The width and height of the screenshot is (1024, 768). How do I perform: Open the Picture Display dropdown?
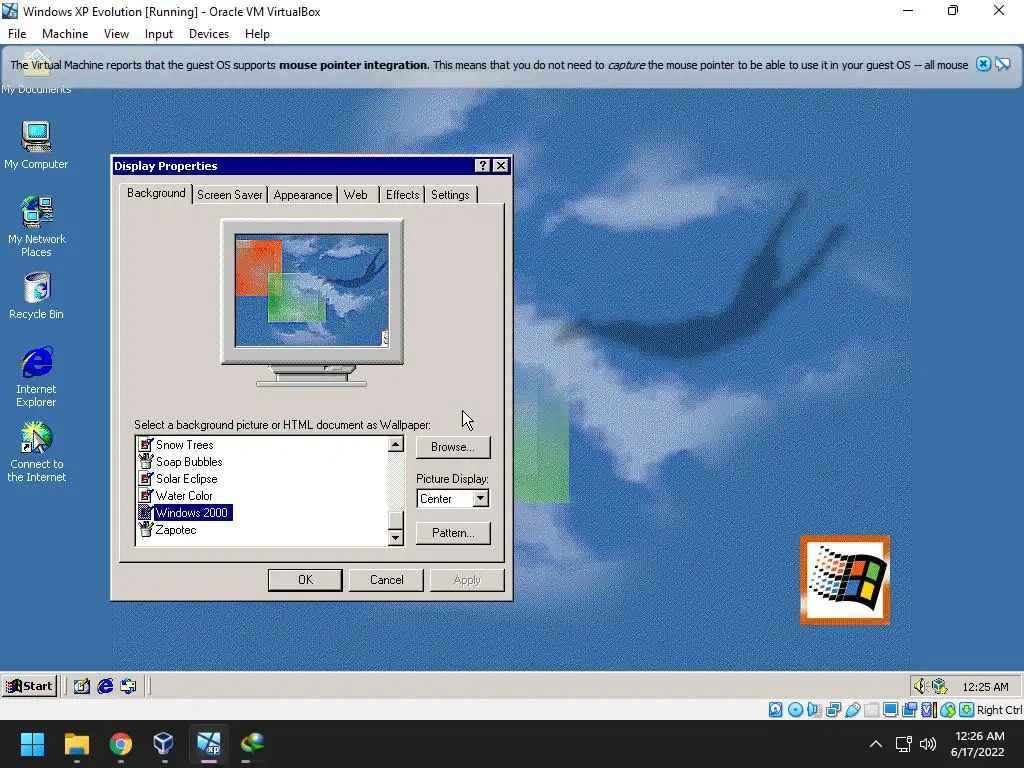click(480, 499)
